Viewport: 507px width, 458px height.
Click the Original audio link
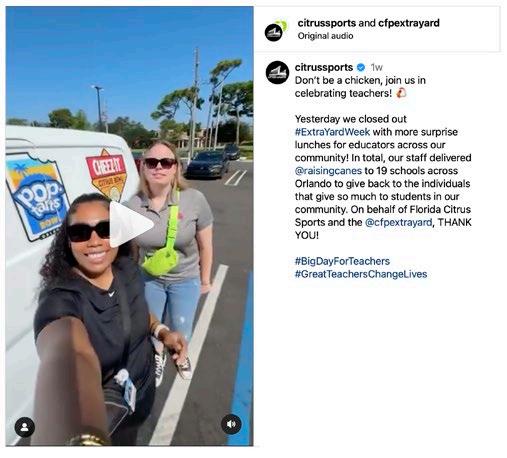coord(325,36)
